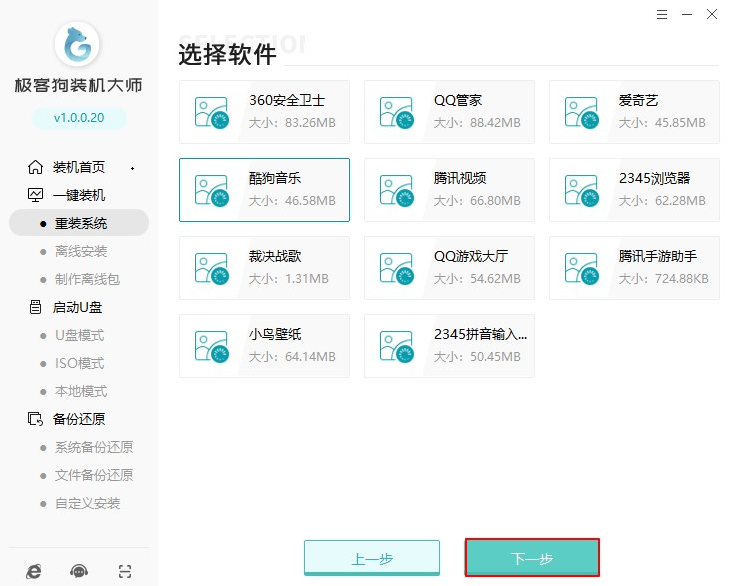Select 本地模式 in sidebar
Screen dimensions: 733x586
coord(81,391)
